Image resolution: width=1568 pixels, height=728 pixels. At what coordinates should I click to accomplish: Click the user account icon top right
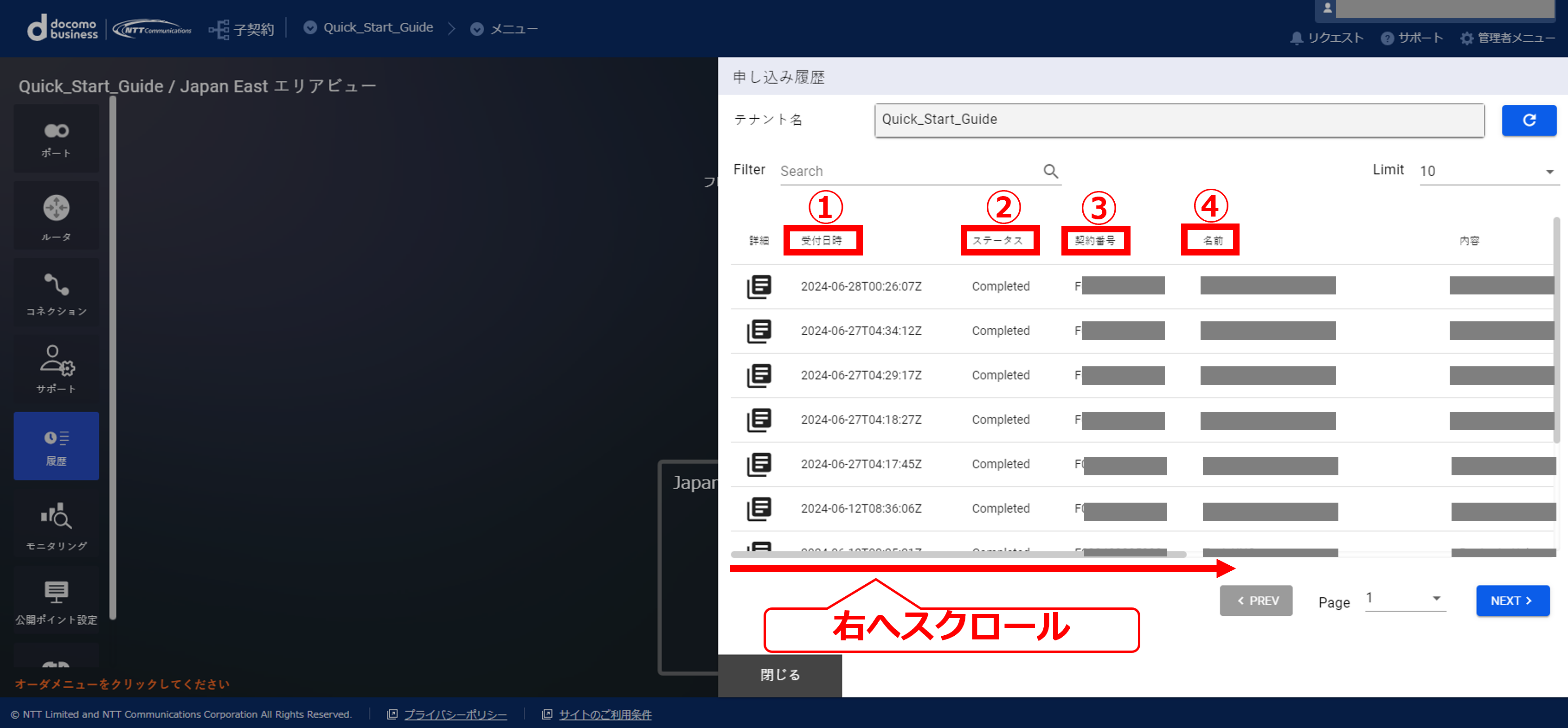(1327, 8)
